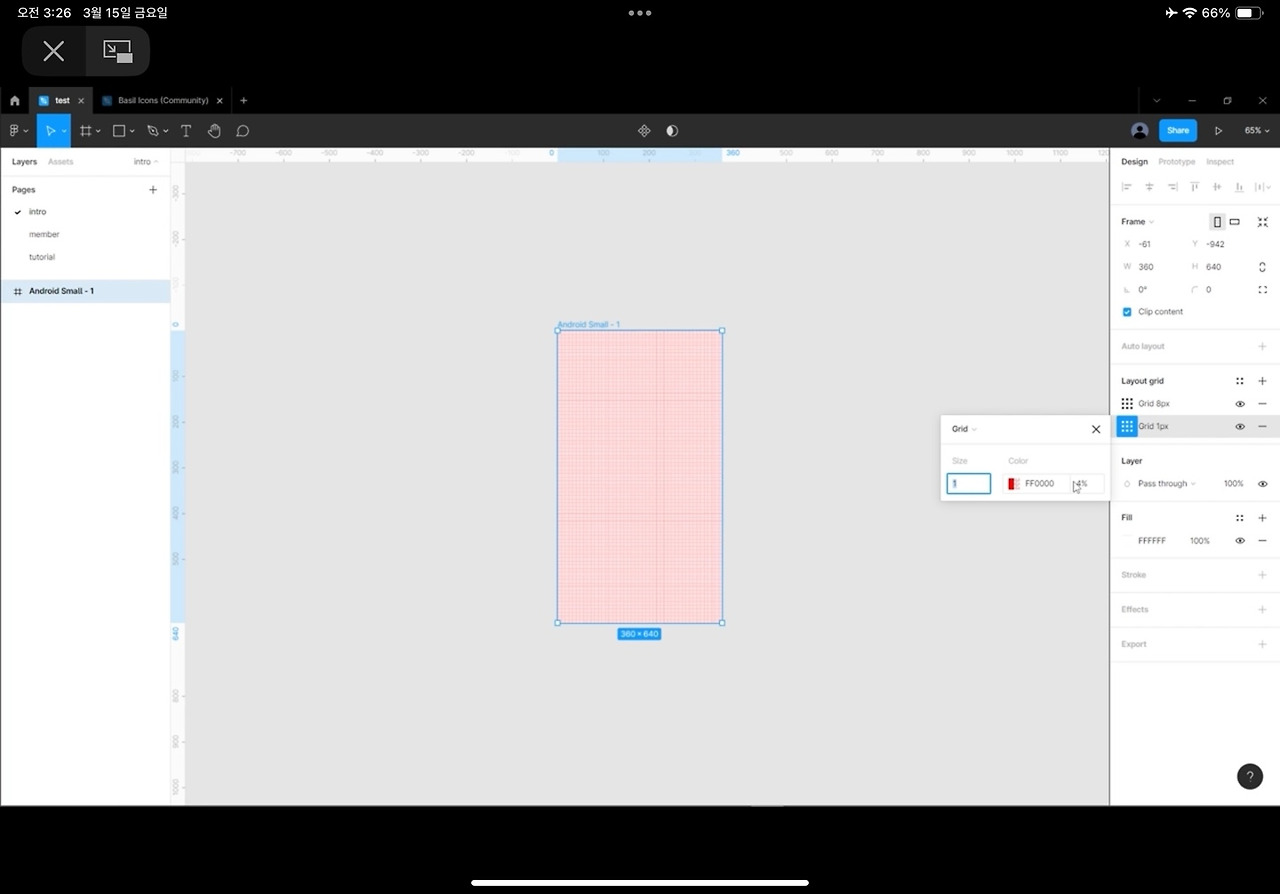Image resolution: width=1280 pixels, height=894 pixels.
Task: Open the Figma main menu
Action: 18,131
